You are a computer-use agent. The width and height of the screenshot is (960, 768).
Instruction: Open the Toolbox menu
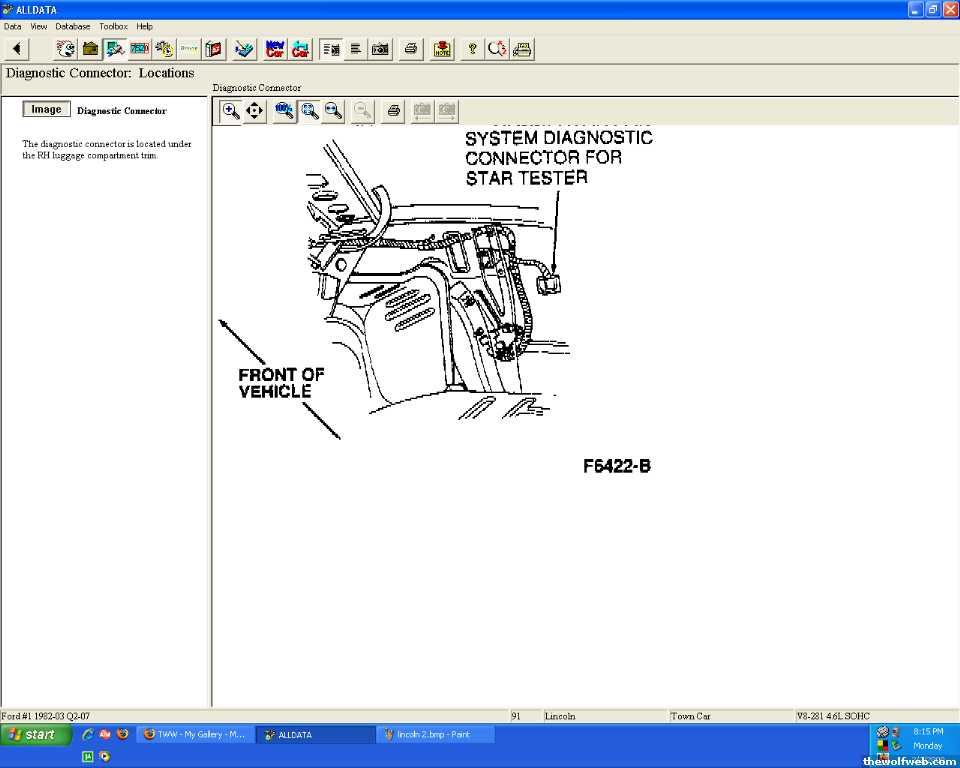tap(113, 26)
